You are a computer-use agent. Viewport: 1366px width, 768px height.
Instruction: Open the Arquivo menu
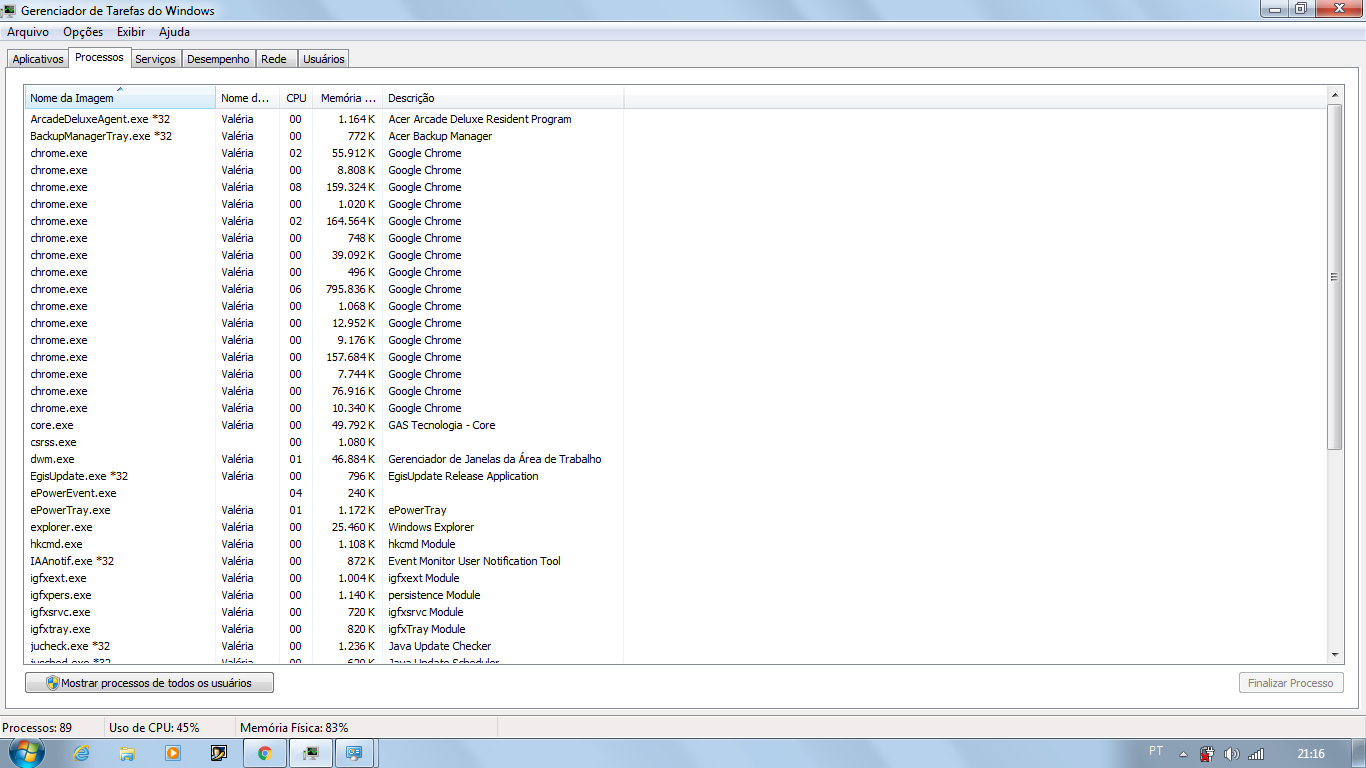(x=28, y=32)
